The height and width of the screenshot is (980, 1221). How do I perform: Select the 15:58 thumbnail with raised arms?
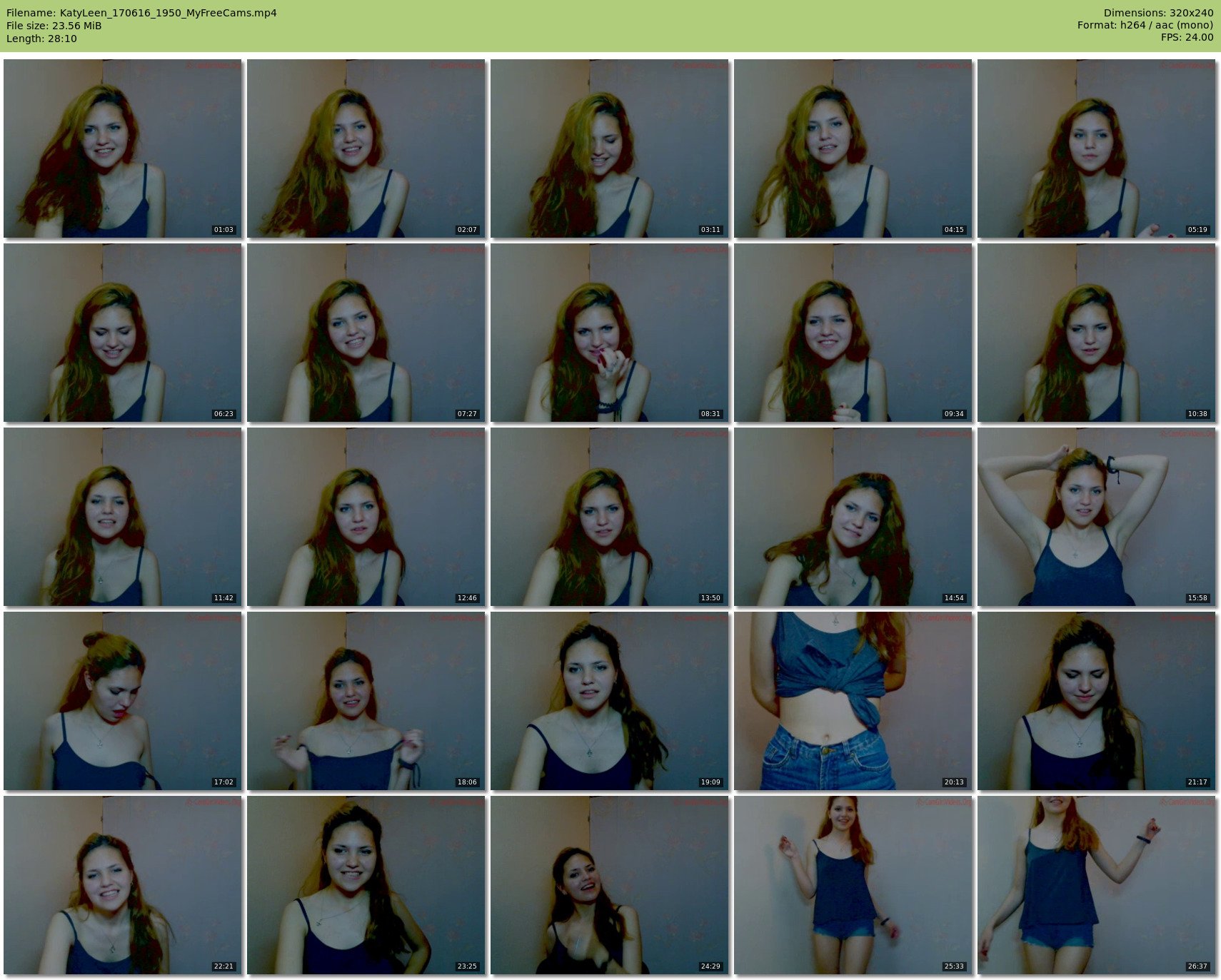click(1096, 516)
